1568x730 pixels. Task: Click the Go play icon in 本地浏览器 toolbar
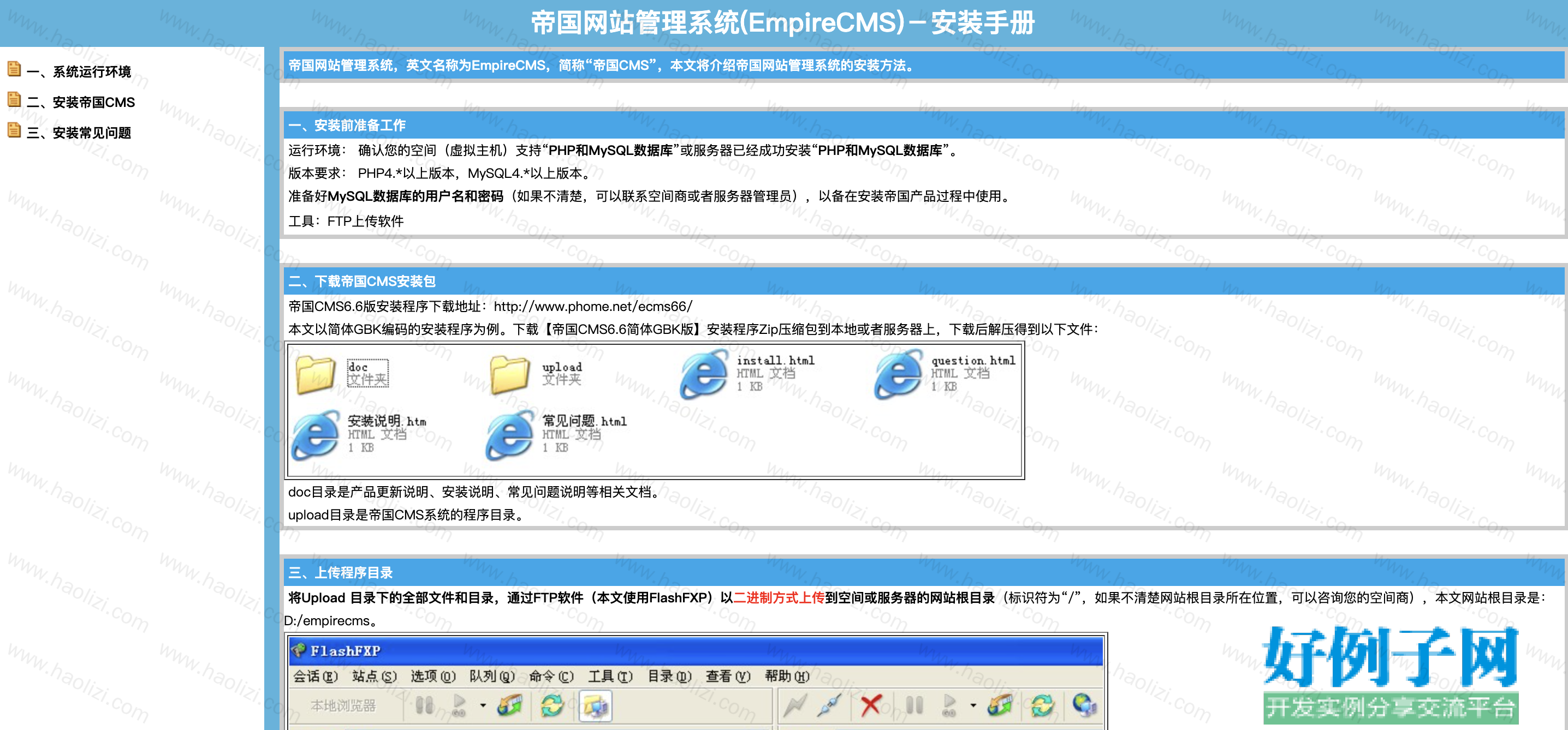(460, 705)
